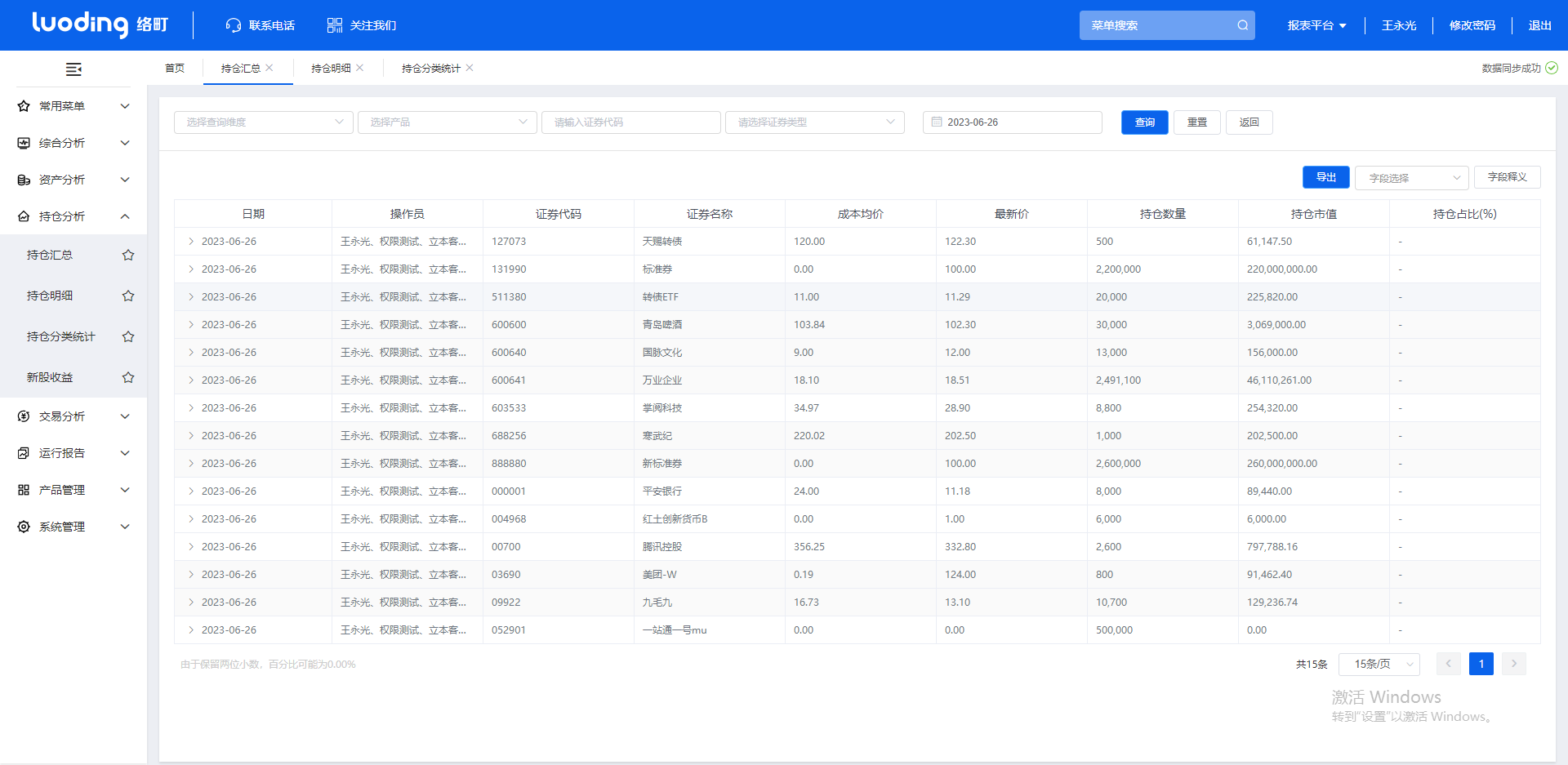Open the 报表平台 dropdown menu
The width and height of the screenshot is (1568, 765).
pos(1316,25)
